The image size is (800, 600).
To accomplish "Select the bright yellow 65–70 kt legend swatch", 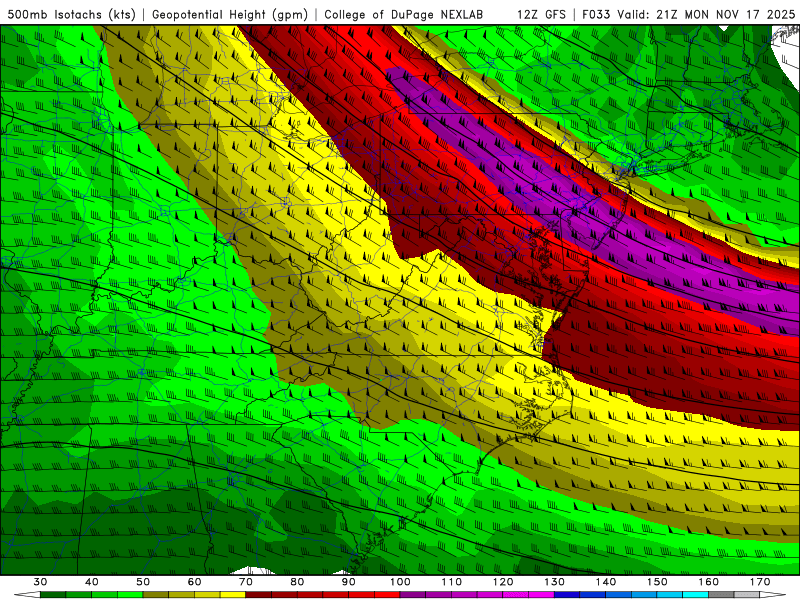I will [x=233, y=595].
